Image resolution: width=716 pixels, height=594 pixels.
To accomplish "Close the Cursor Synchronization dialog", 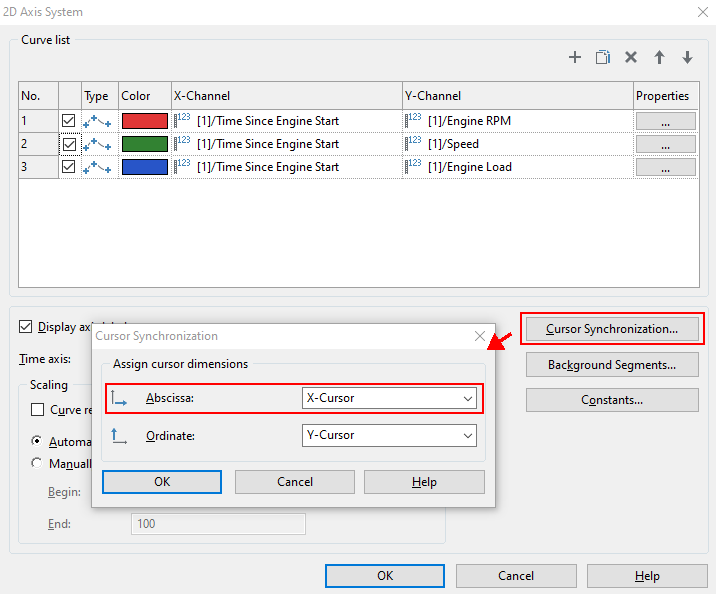I will (480, 337).
